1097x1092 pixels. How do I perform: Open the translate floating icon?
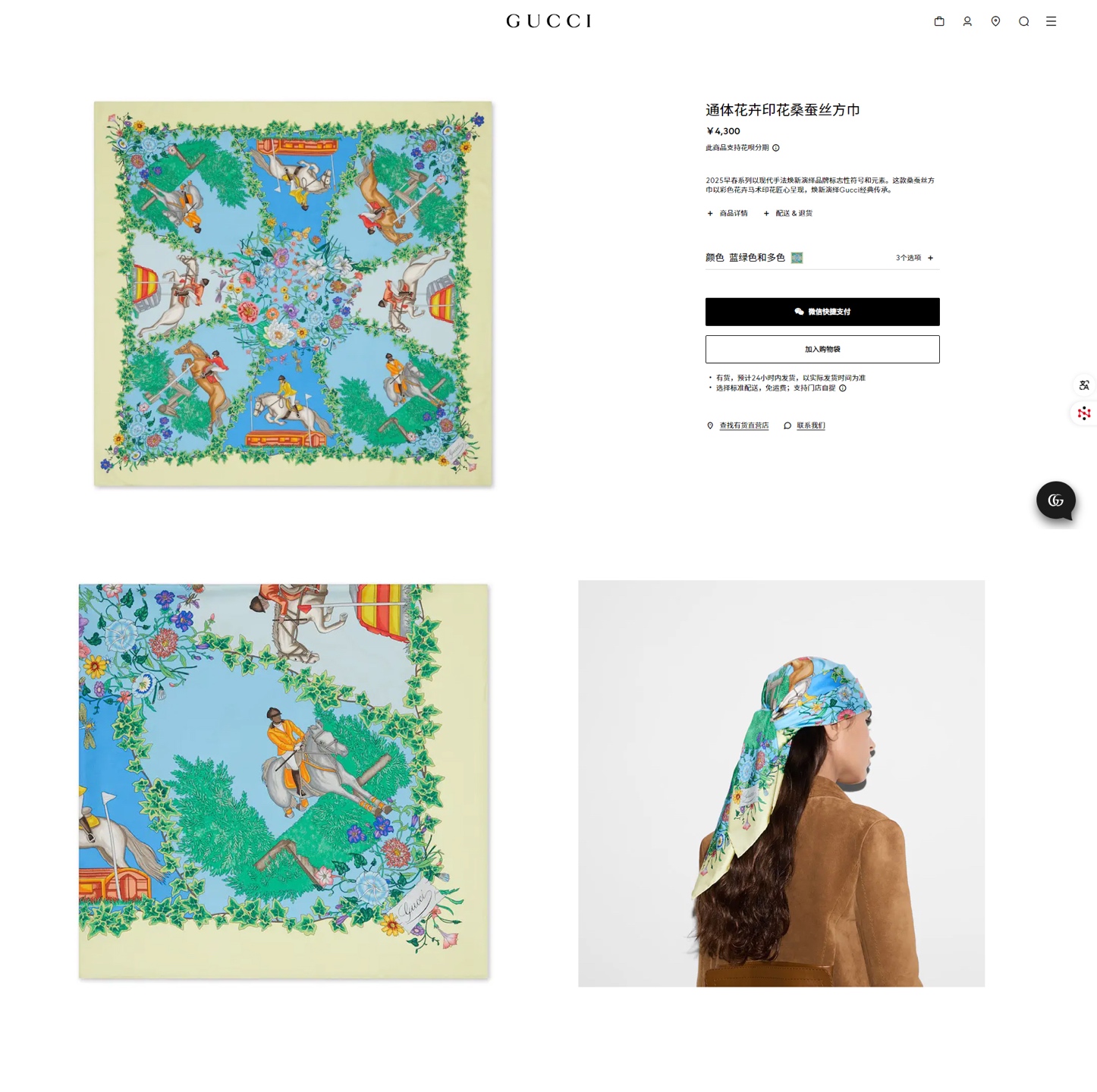[x=1085, y=385]
